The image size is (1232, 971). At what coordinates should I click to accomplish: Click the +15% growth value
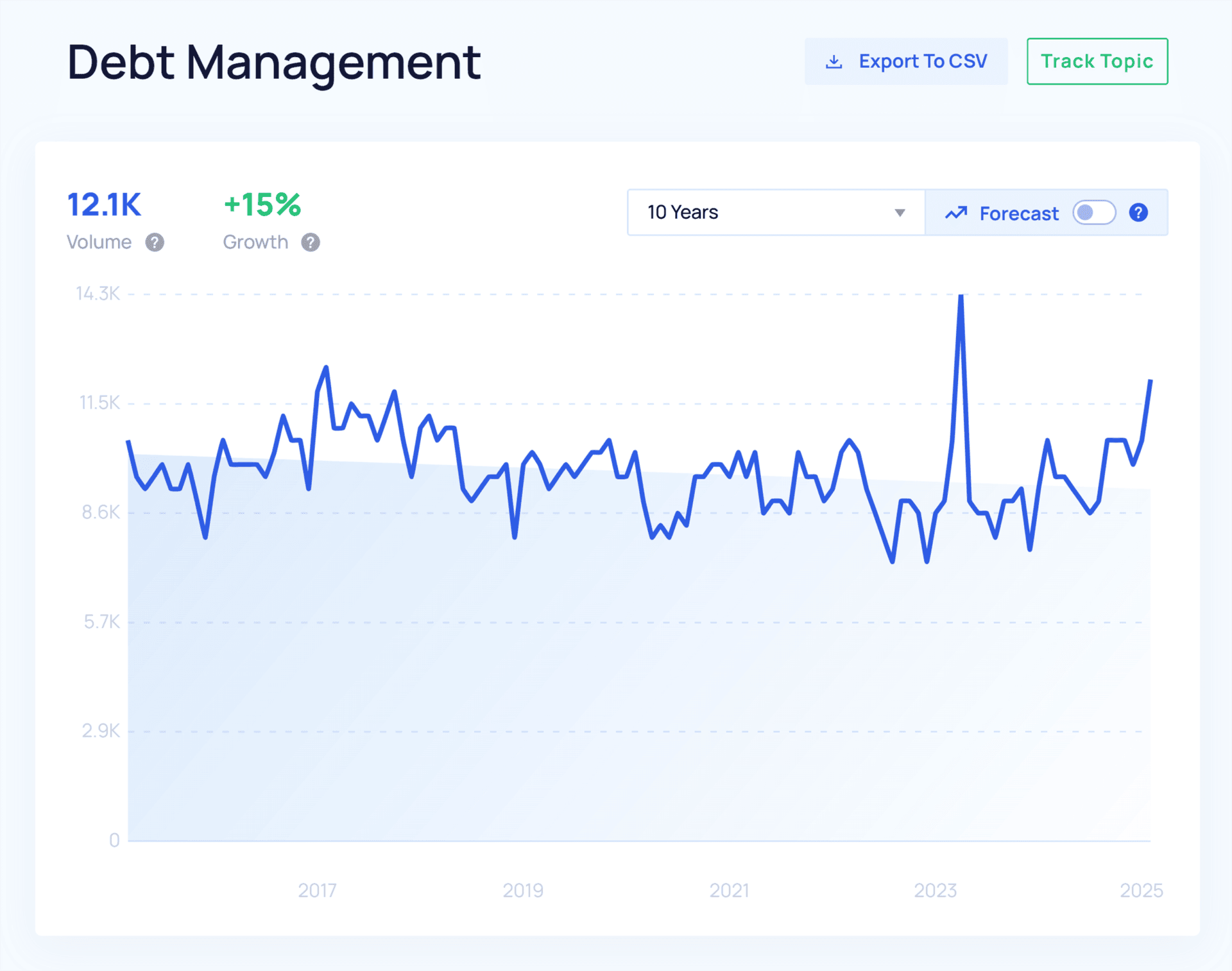click(262, 205)
